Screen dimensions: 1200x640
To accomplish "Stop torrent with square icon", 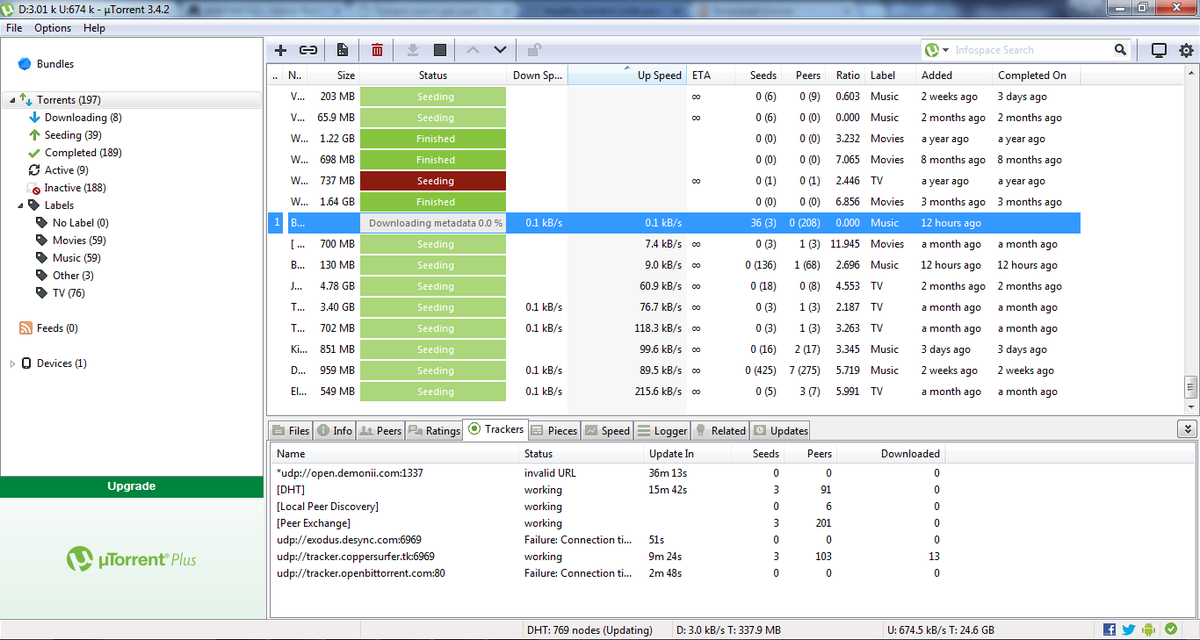I will click(x=440, y=50).
